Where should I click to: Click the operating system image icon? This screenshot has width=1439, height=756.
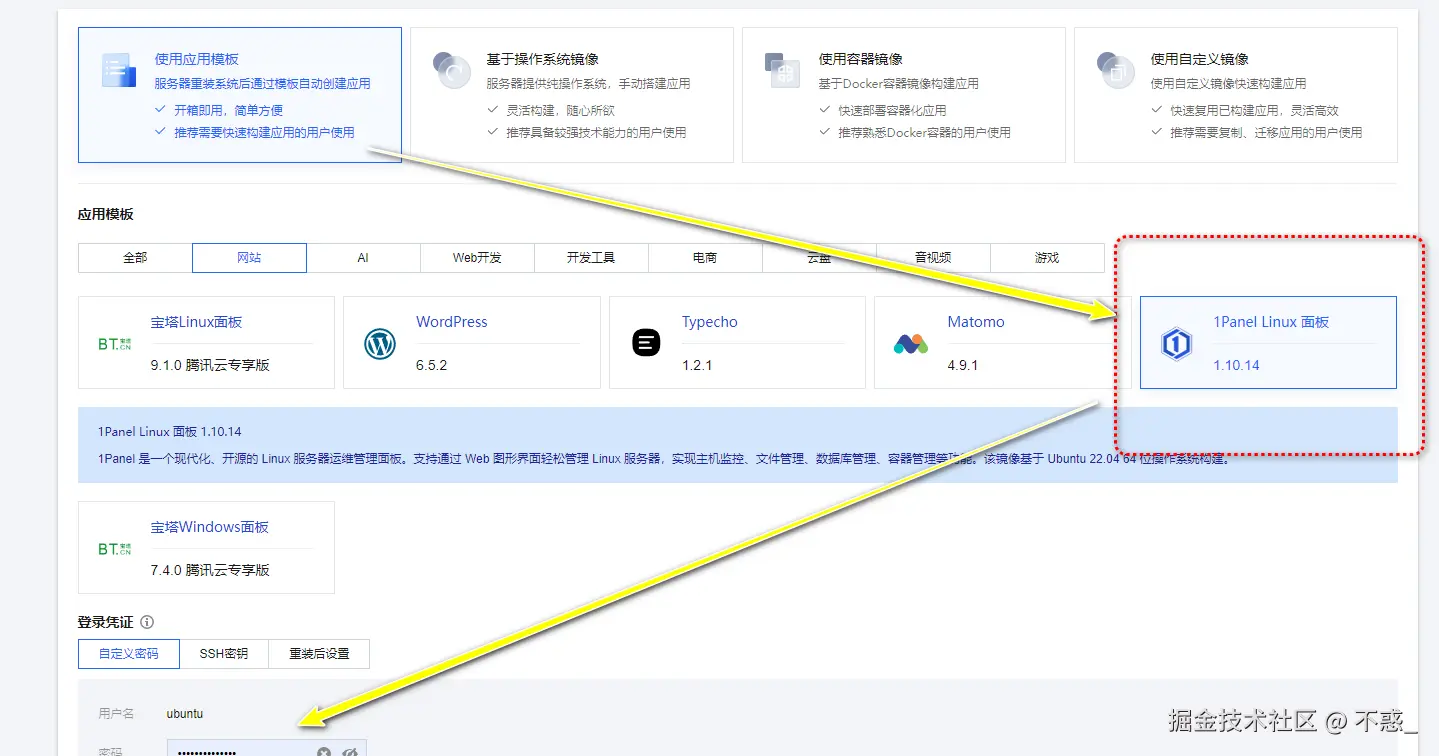(x=451, y=70)
